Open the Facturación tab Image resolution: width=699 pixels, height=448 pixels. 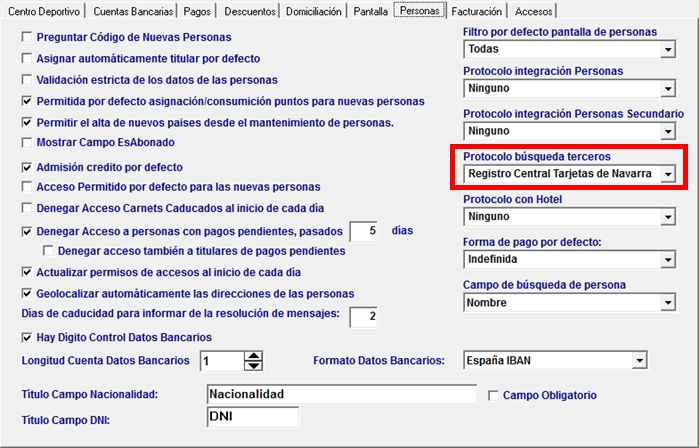click(x=477, y=11)
